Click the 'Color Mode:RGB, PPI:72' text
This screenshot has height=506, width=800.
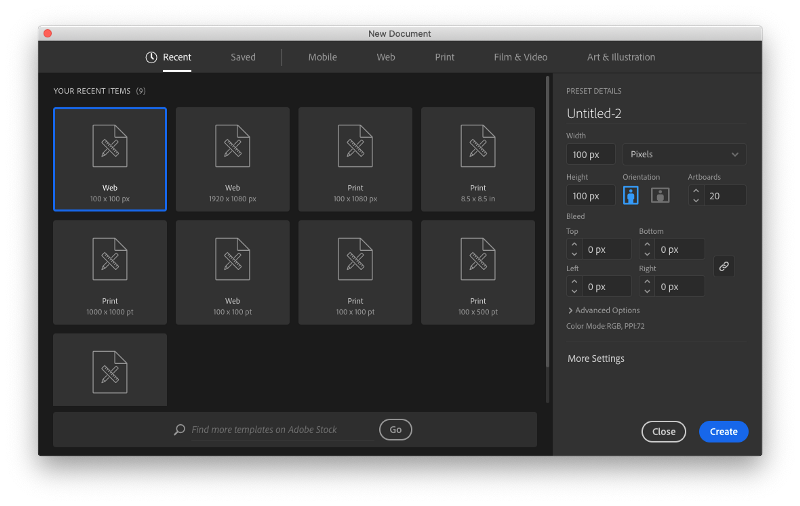605,326
